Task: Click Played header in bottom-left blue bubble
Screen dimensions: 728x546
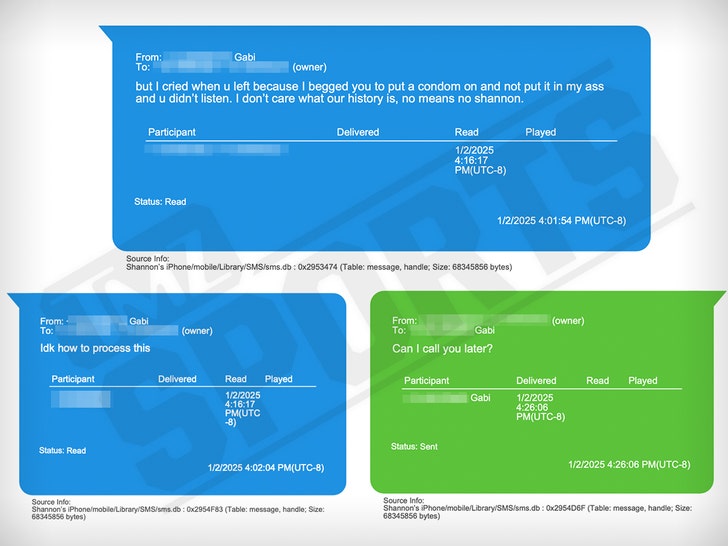Action: (279, 379)
